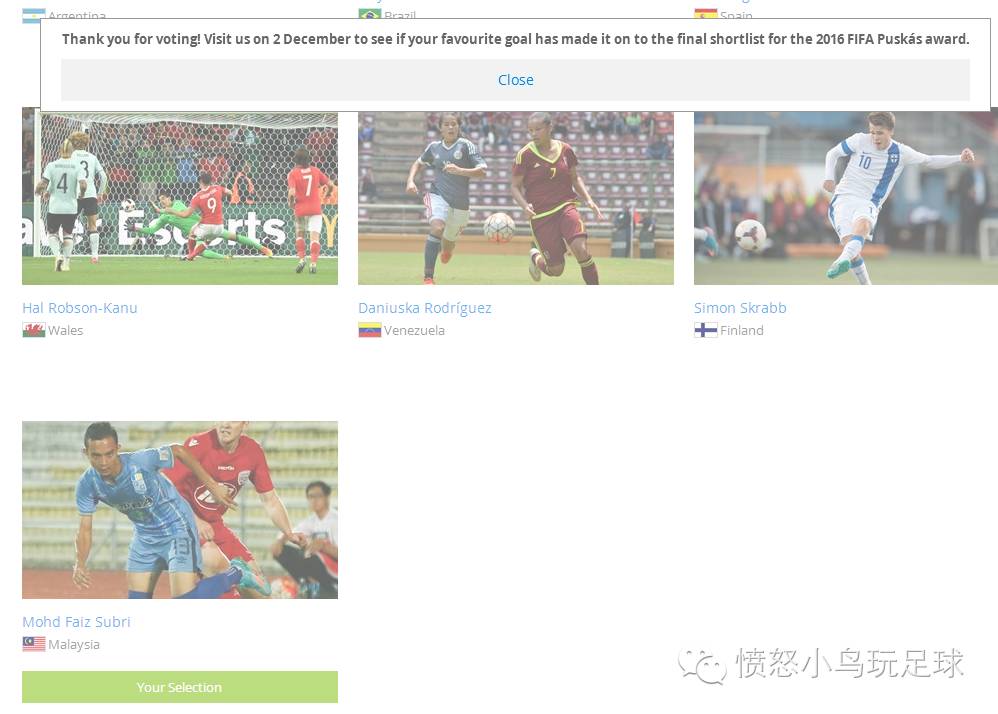998x714 pixels.
Task: Click the Mohd Faiz Subri name link
Action: click(x=76, y=622)
